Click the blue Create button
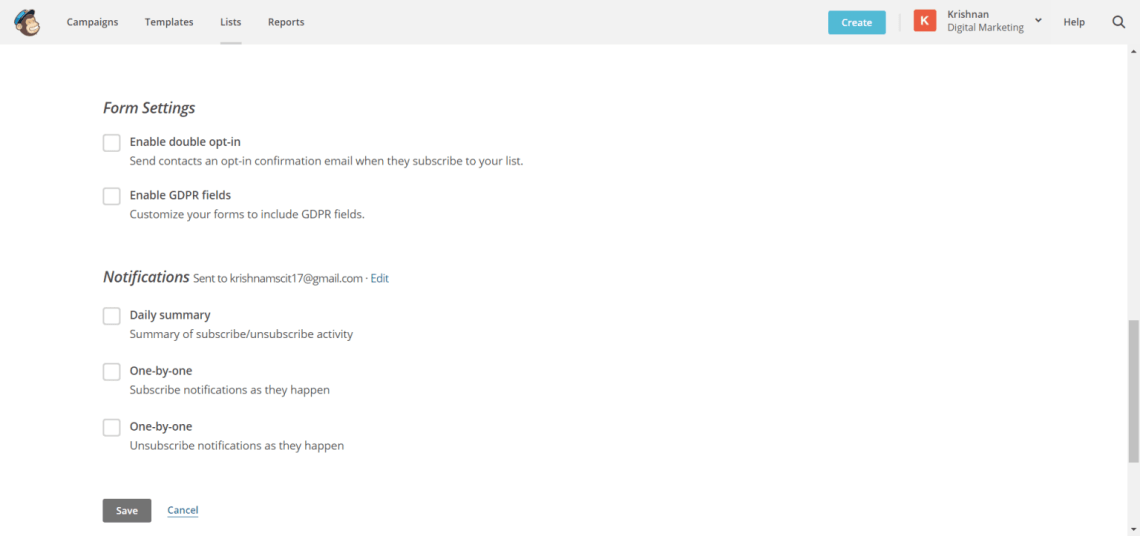1140x536 pixels. pyautogui.click(x=856, y=23)
